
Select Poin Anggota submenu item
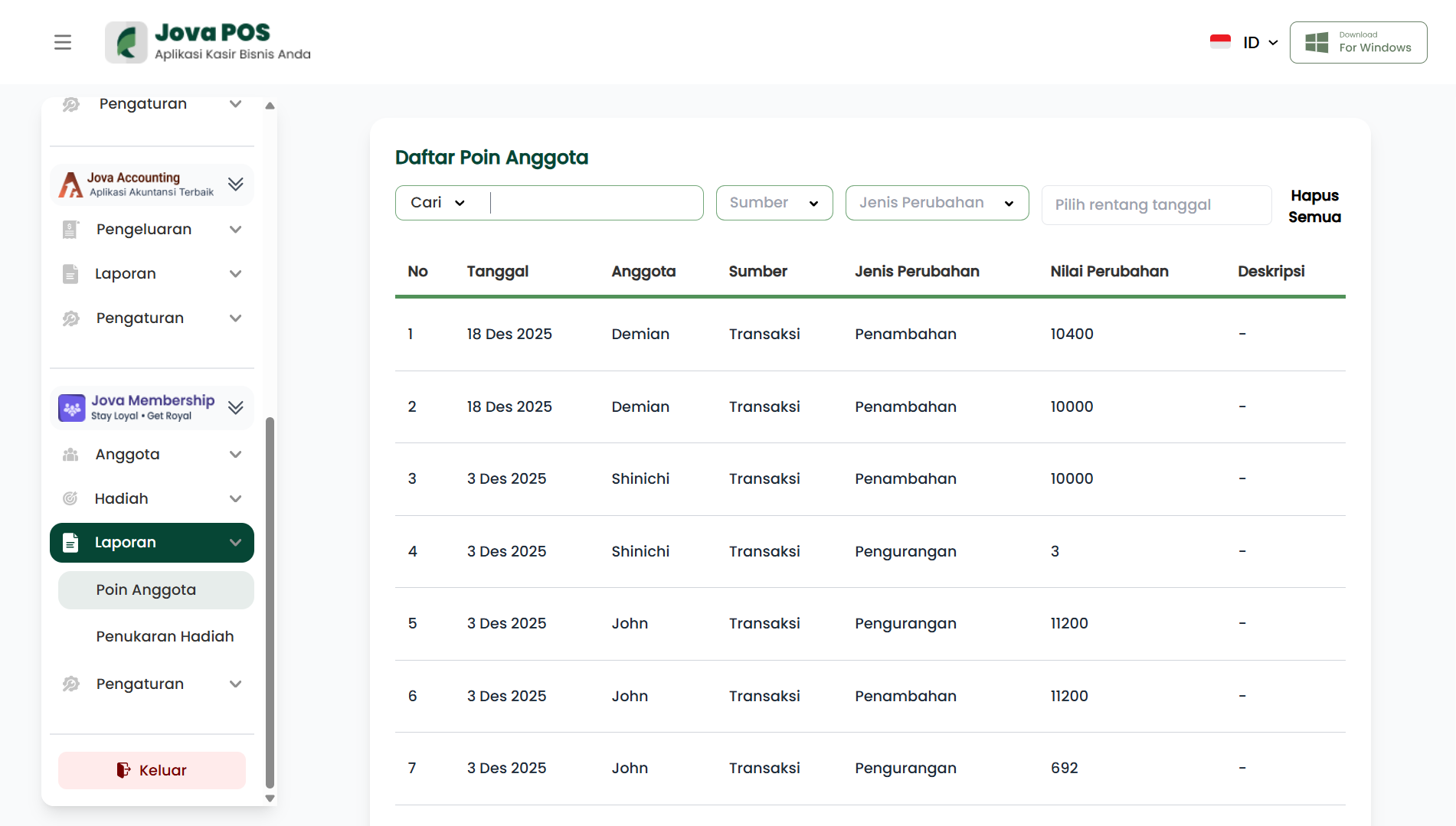click(146, 589)
